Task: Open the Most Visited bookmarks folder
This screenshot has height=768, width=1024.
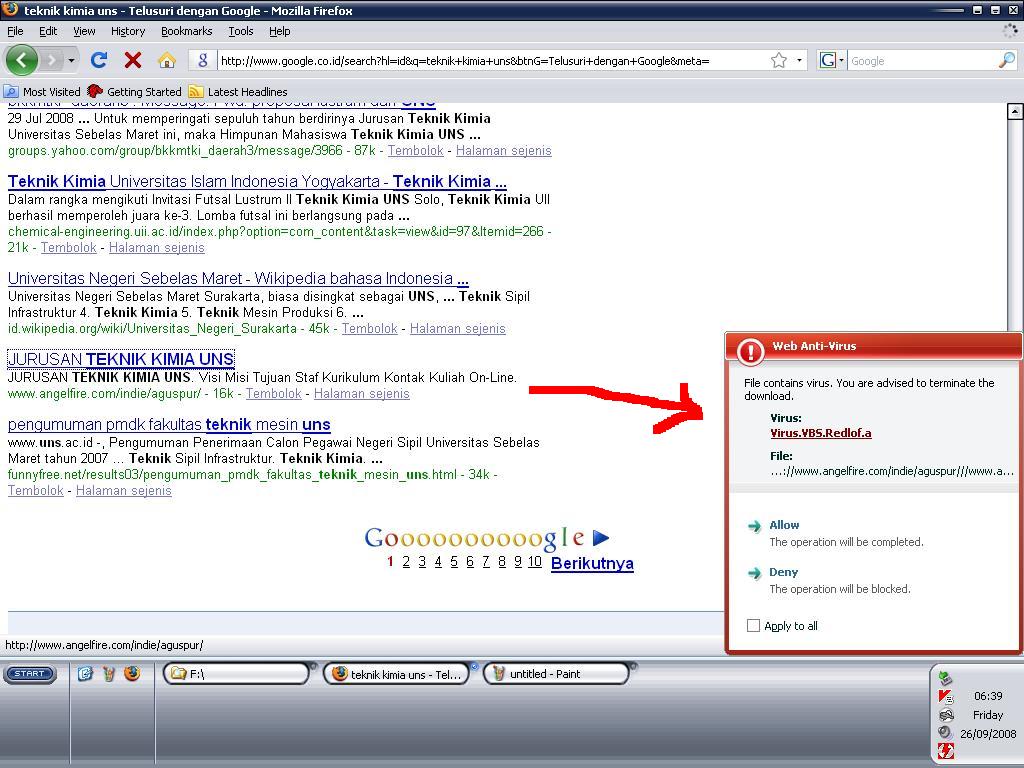Action: tap(42, 91)
